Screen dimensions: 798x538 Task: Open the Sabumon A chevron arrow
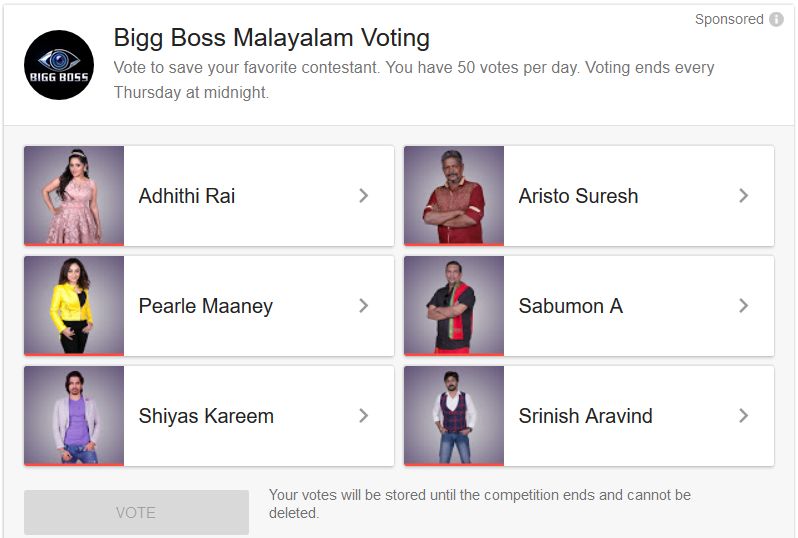click(x=743, y=306)
